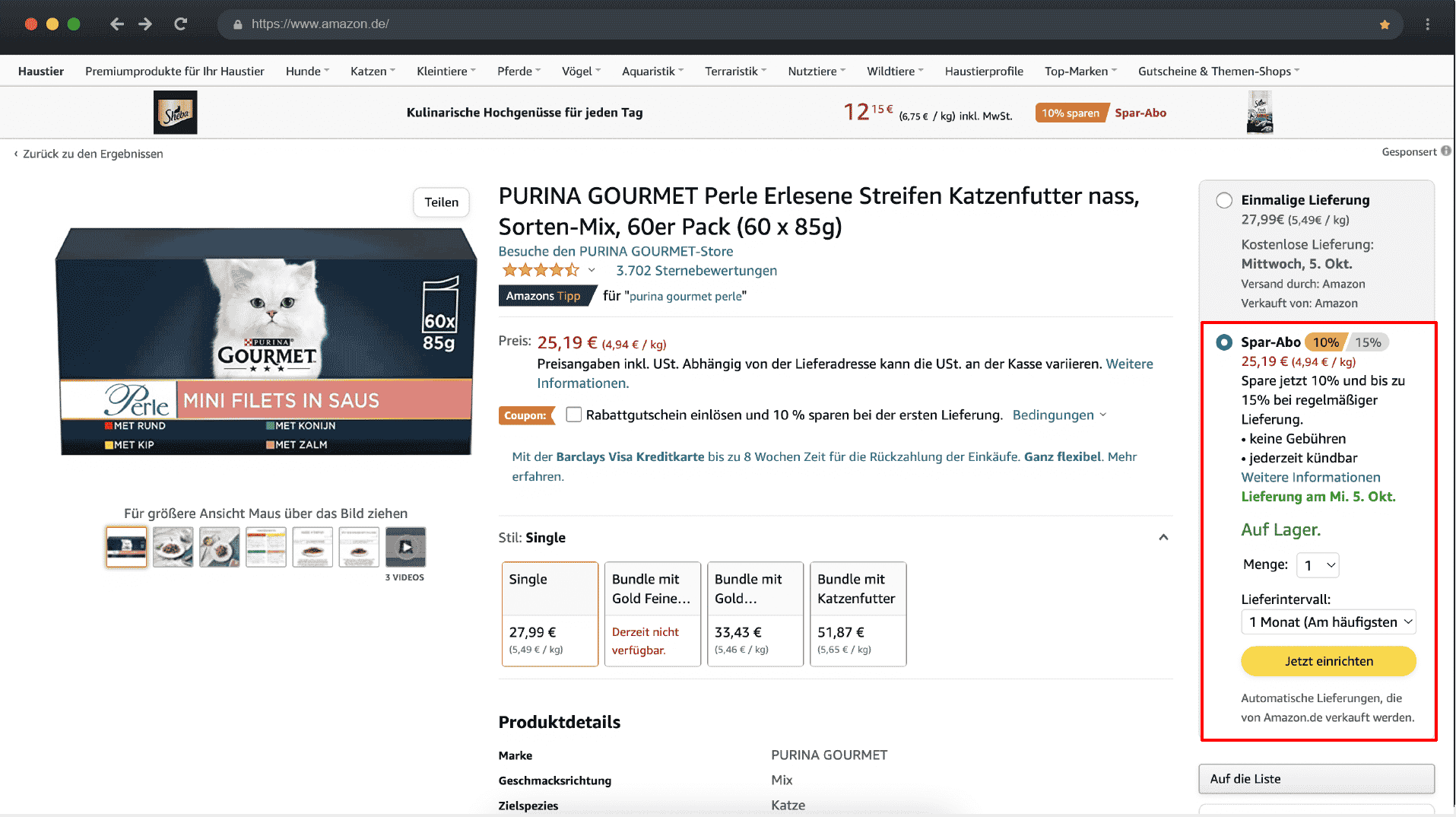
Task: Open the Wildtiere menu
Action: click(x=895, y=71)
